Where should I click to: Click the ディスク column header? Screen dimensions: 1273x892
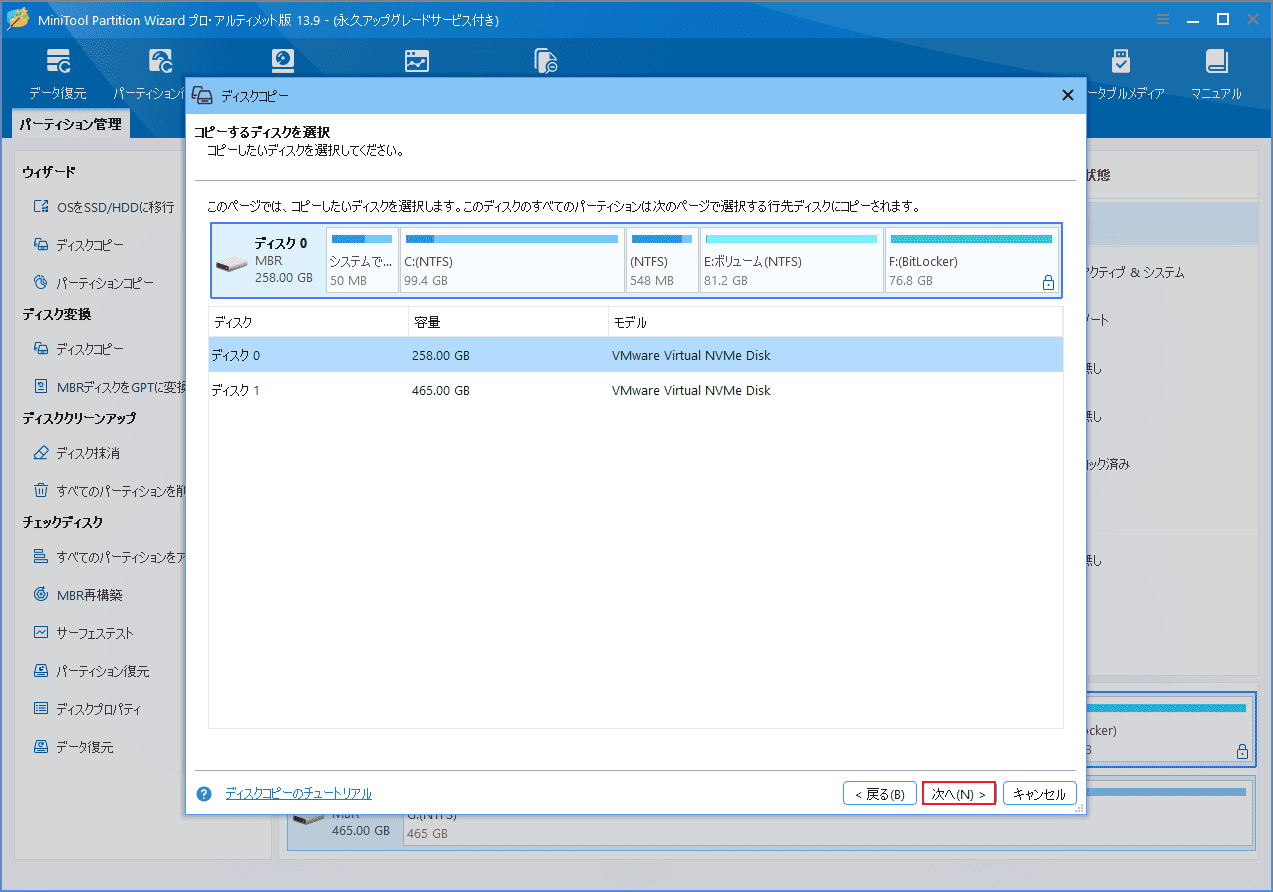pyautogui.click(x=308, y=322)
